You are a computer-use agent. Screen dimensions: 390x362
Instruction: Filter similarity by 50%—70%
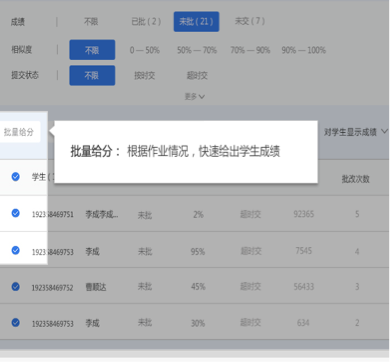197,50
